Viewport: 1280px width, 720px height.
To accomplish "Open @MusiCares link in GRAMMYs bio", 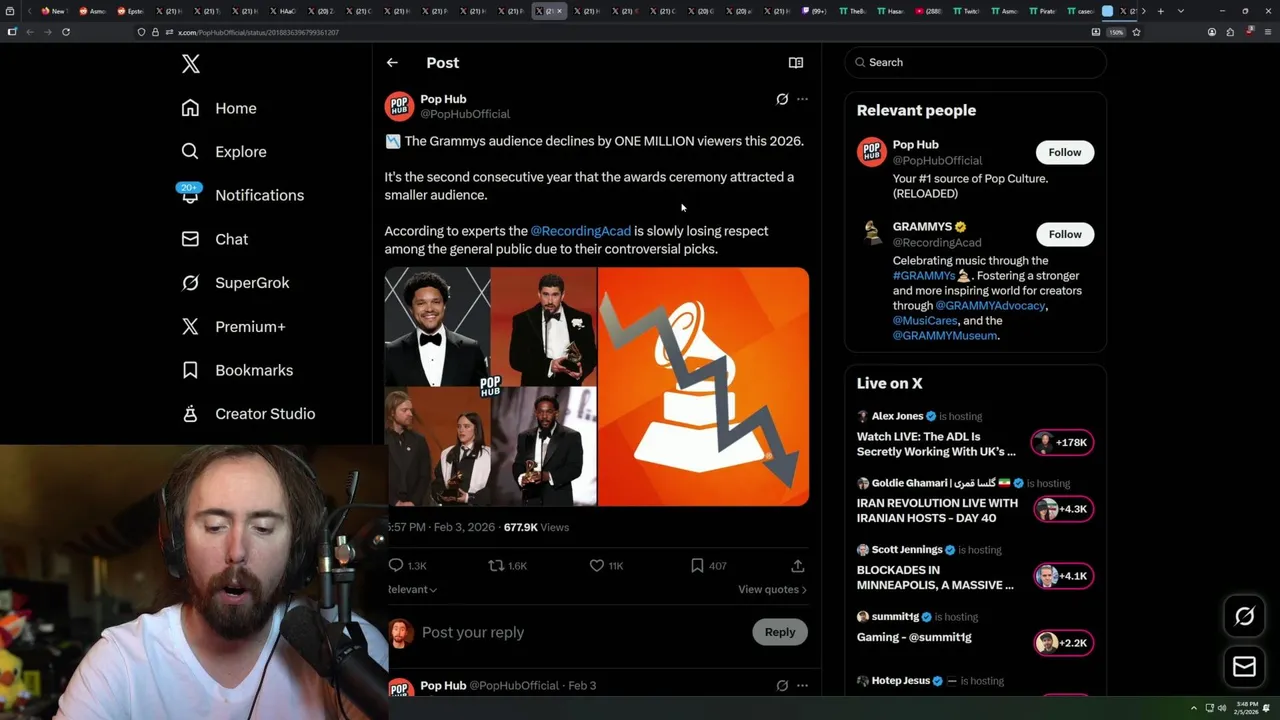I will tap(925, 321).
